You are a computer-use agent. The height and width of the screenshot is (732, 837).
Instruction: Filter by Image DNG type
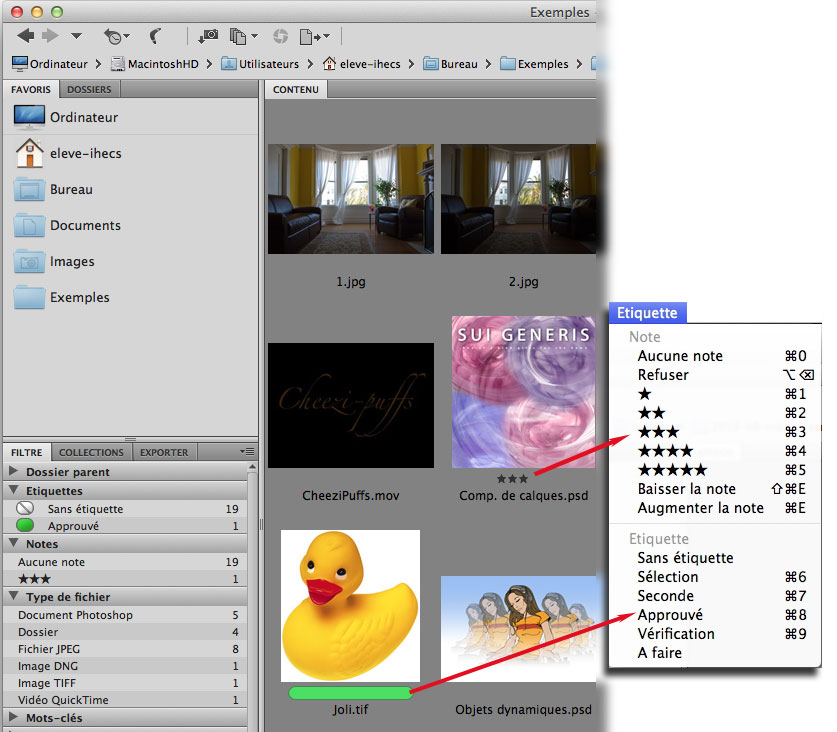(125, 666)
